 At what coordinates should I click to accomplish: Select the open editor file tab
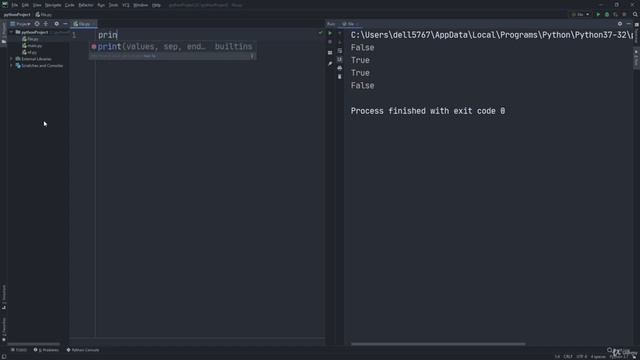click(84, 24)
